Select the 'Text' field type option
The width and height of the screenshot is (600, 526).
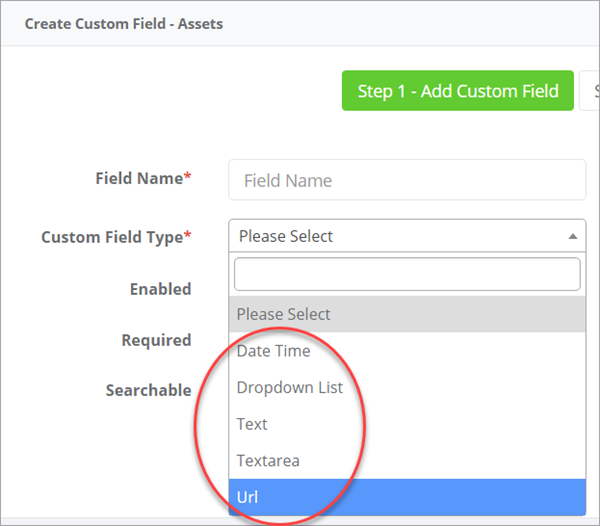[252, 424]
